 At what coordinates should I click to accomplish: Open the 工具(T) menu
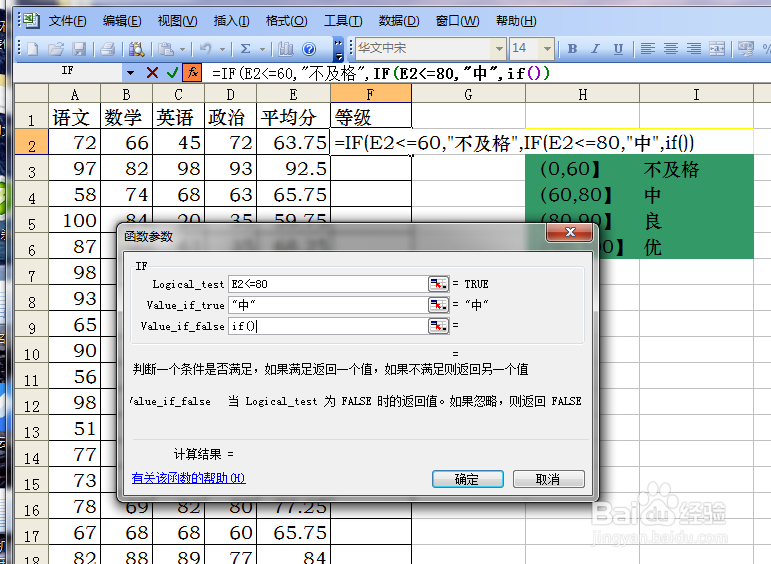[343, 21]
